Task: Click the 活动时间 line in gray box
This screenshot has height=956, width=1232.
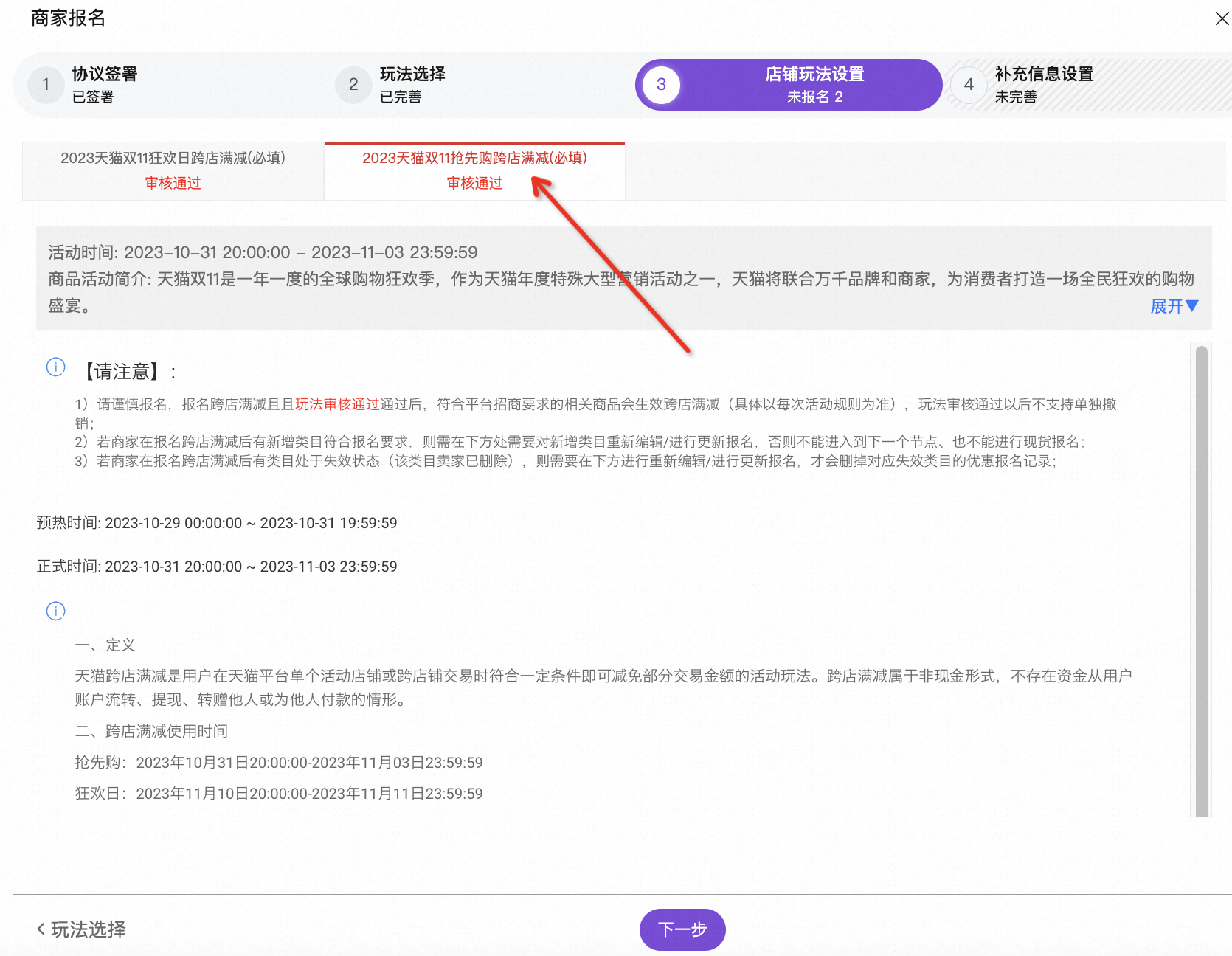Action: 263,252
